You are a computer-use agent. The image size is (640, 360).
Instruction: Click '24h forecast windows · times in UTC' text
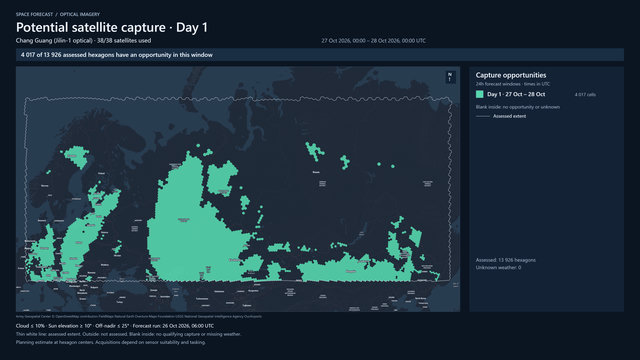click(x=513, y=84)
